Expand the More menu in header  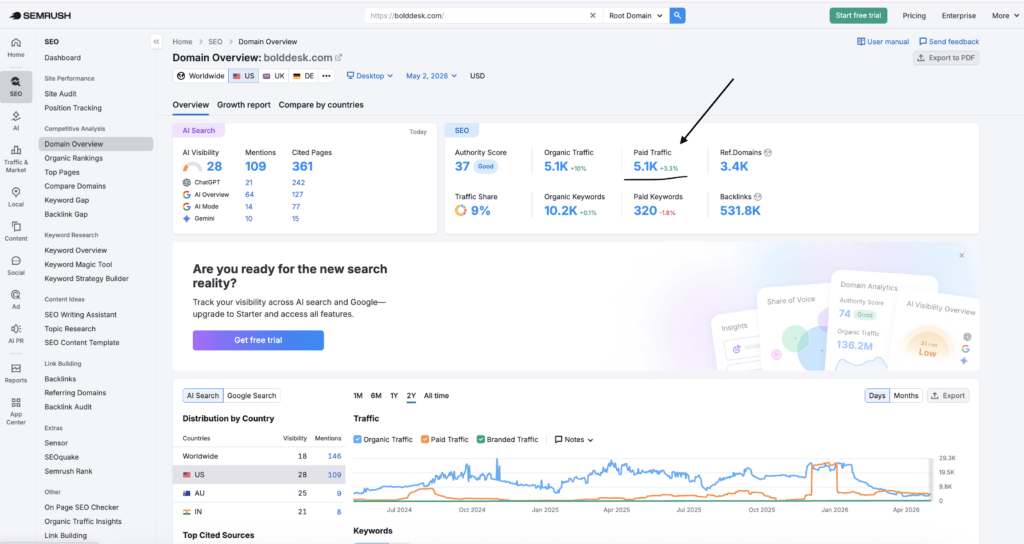point(1004,16)
